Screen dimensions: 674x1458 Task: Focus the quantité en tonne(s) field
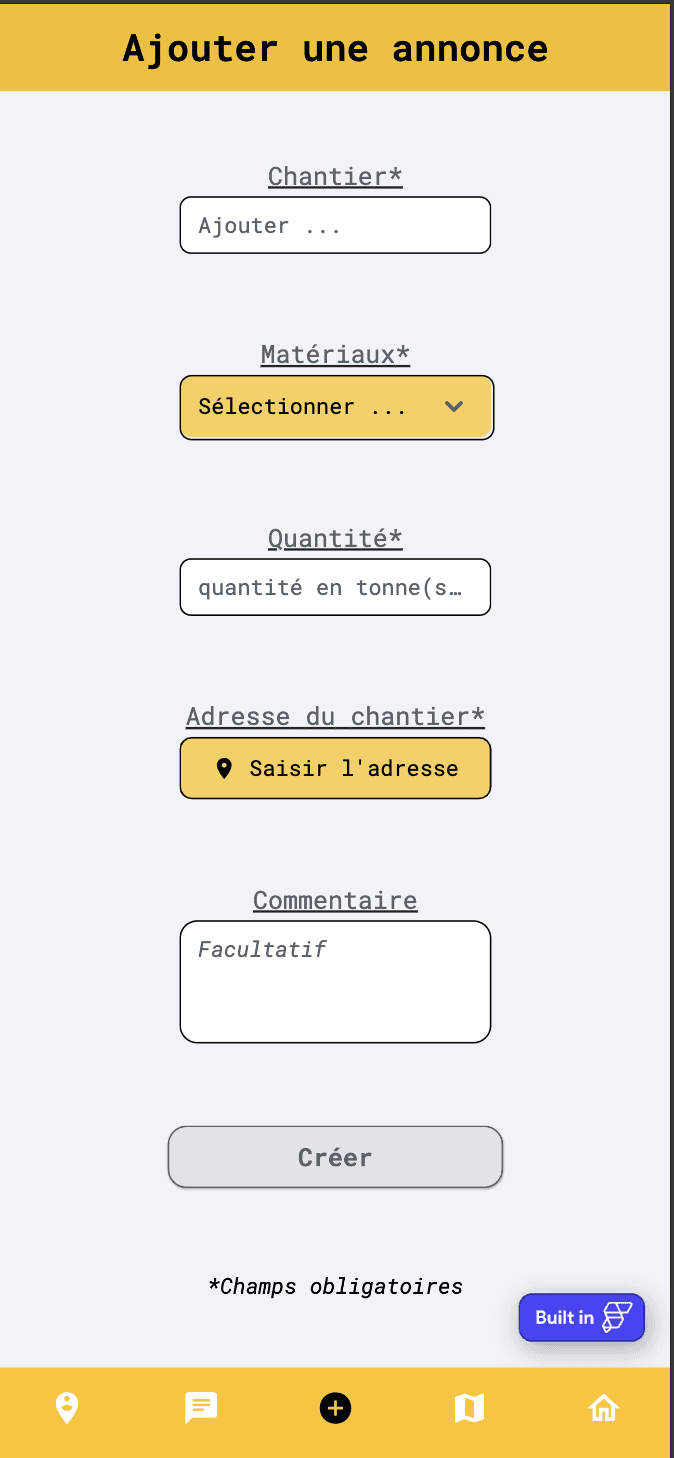[335, 587]
